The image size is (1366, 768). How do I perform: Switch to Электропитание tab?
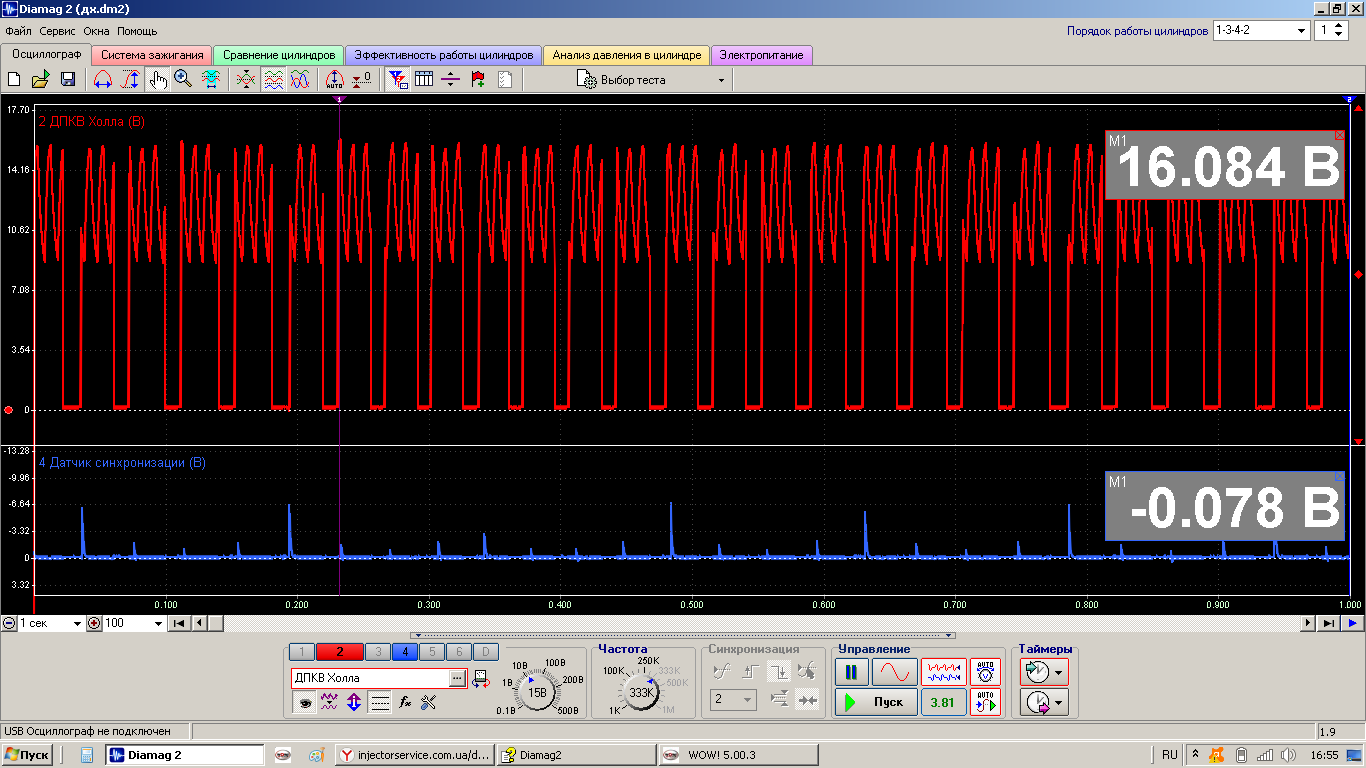(761, 55)
